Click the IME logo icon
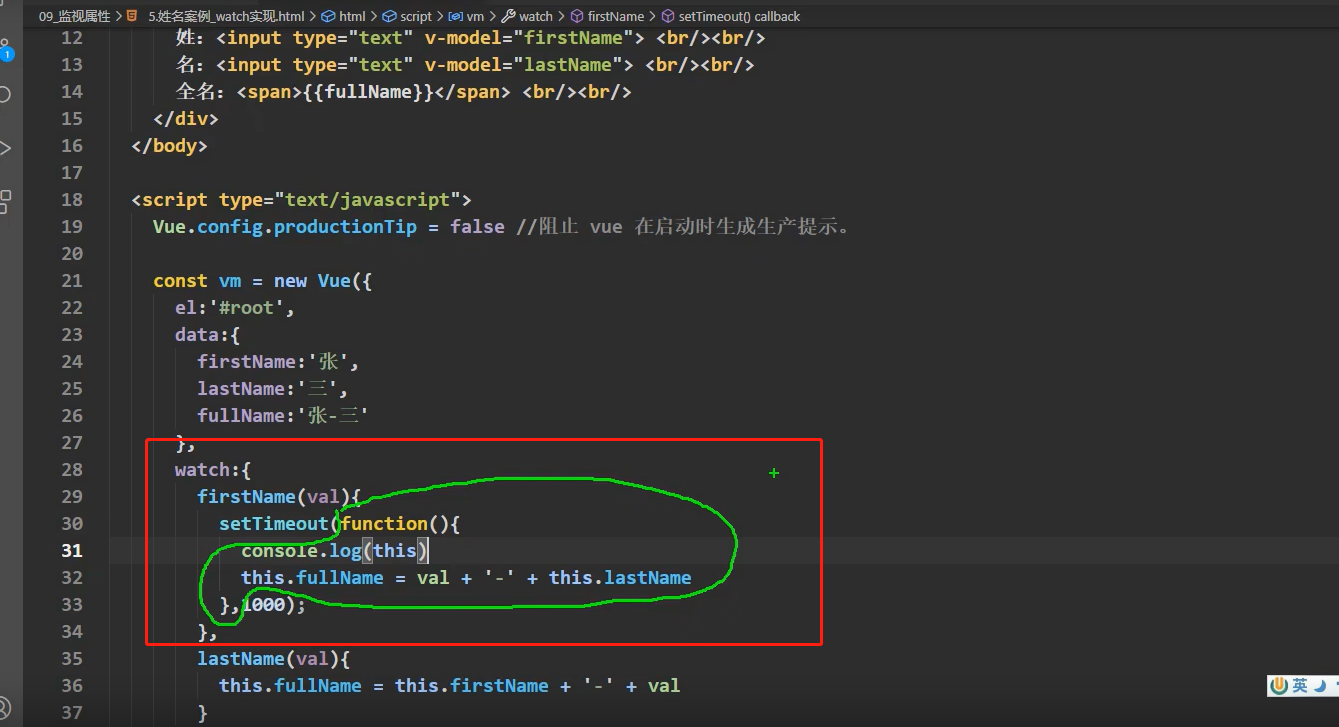 point(1279,686)
